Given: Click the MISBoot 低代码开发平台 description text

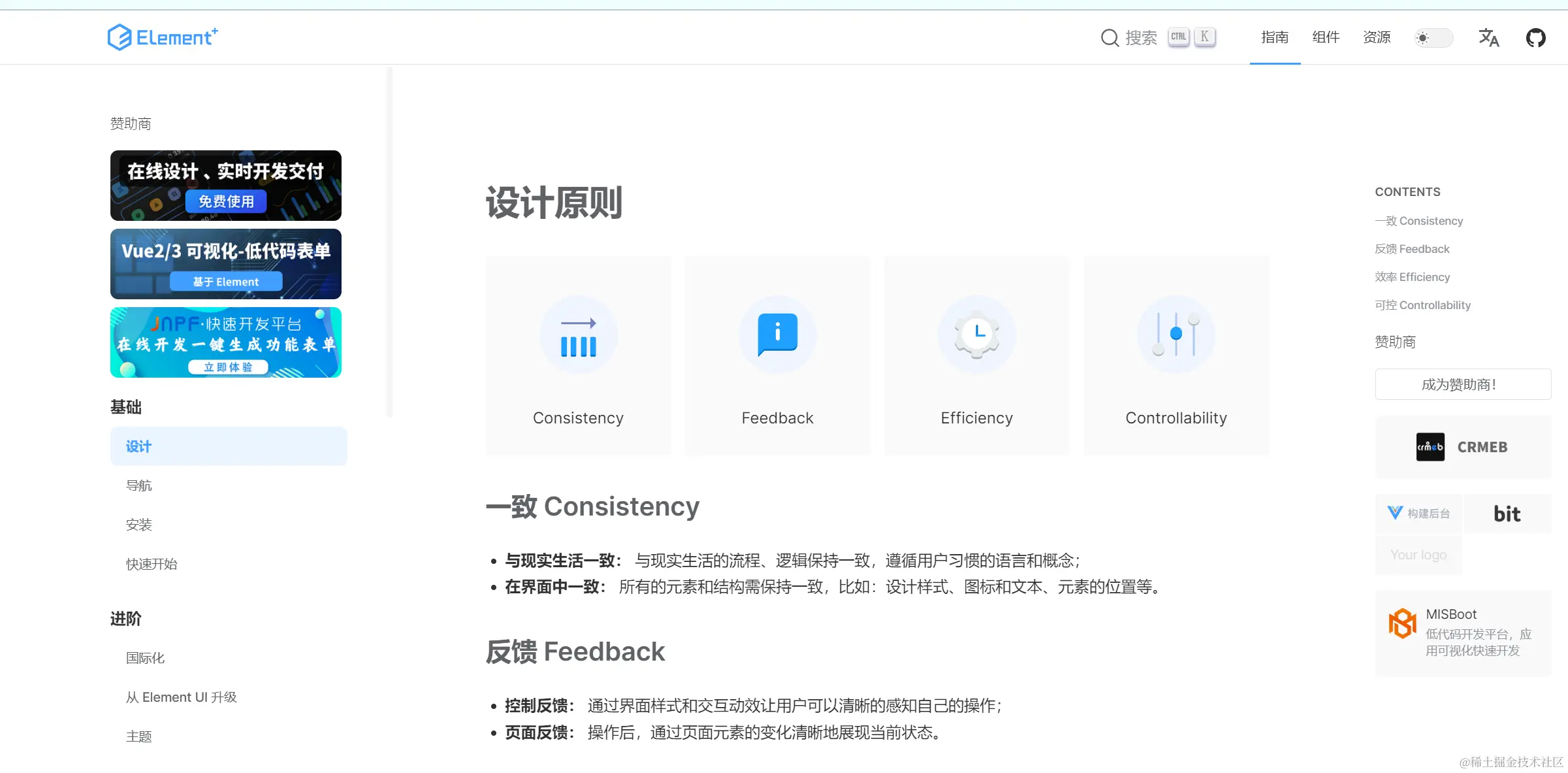Looking at the screenshot, I should point(1478,642).
